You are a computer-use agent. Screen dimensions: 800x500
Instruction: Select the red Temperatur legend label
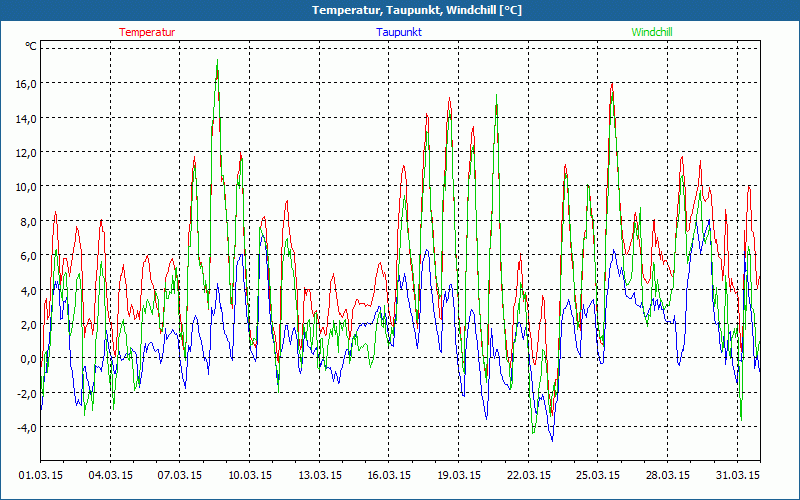[147, 32]
